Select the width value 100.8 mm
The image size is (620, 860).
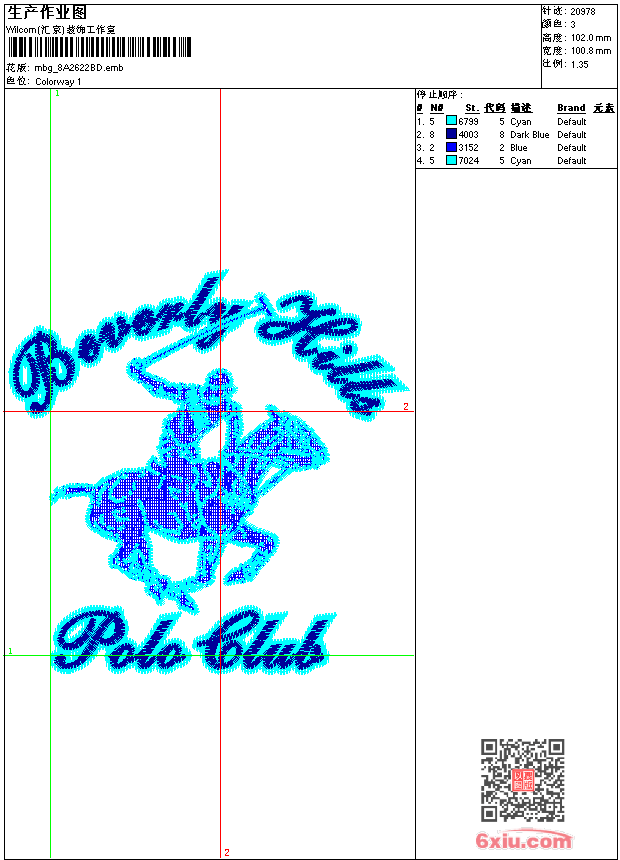(x=591, y=51)
